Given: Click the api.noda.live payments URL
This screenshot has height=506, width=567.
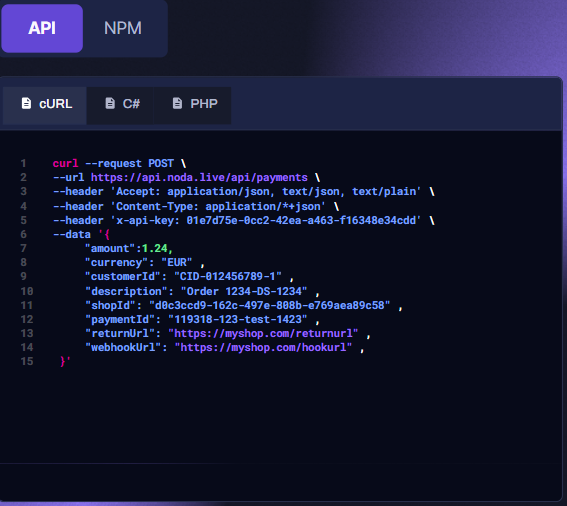Looking at the screenshot, I should (x=199, y=178).
